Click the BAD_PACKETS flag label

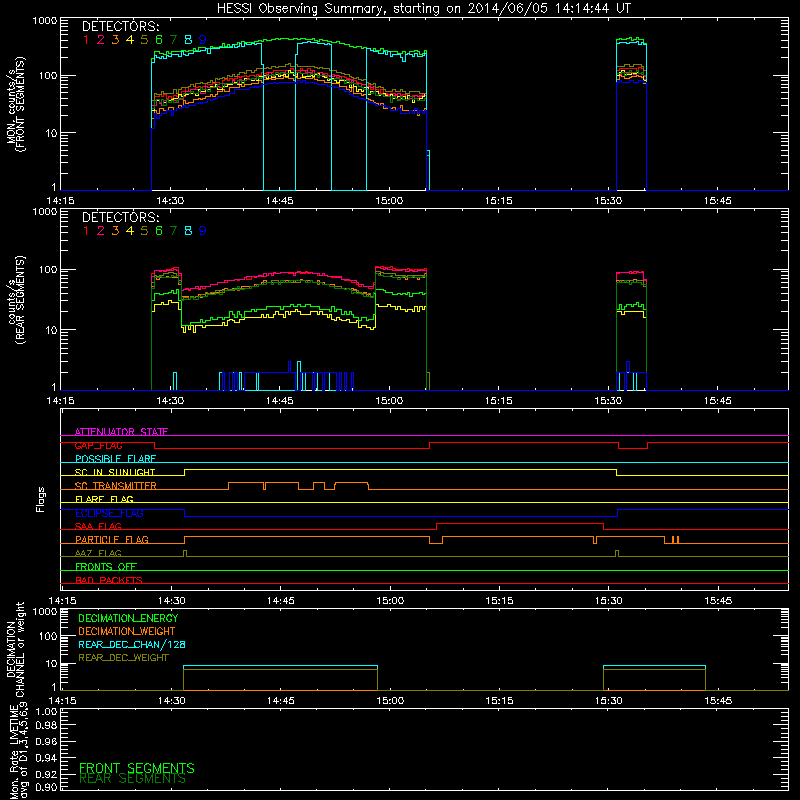coord(109,580)
